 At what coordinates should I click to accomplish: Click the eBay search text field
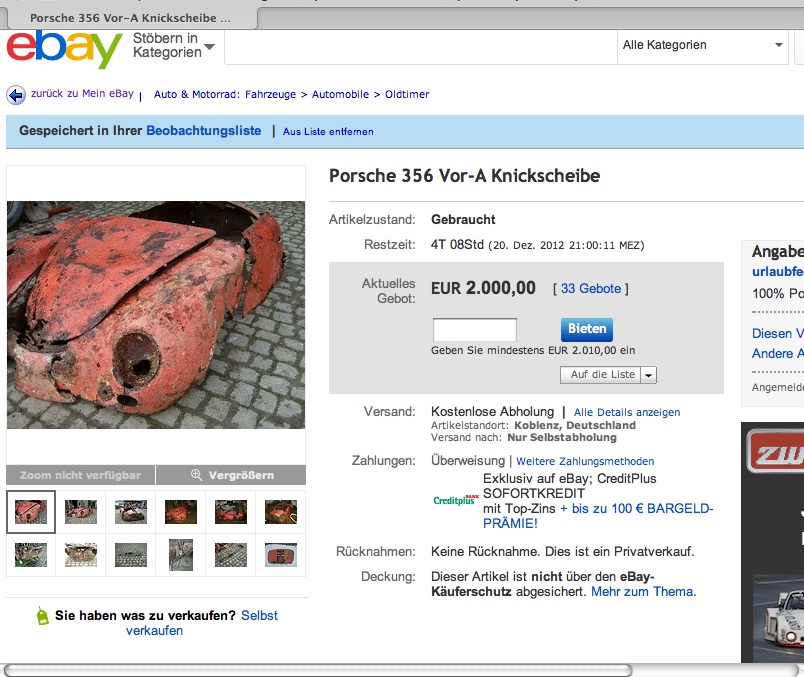[420, 47]
